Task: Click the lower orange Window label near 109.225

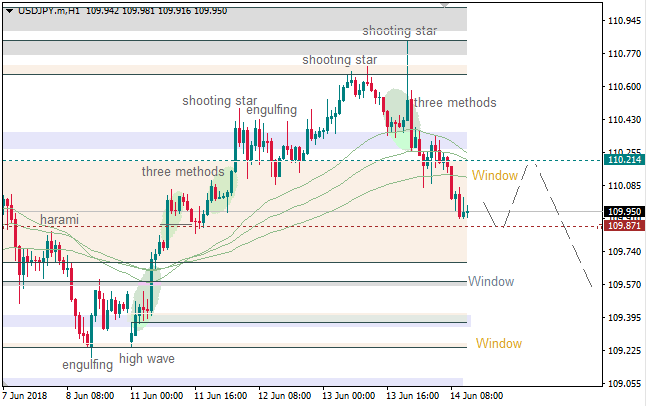Action: [x=498, y=344]
